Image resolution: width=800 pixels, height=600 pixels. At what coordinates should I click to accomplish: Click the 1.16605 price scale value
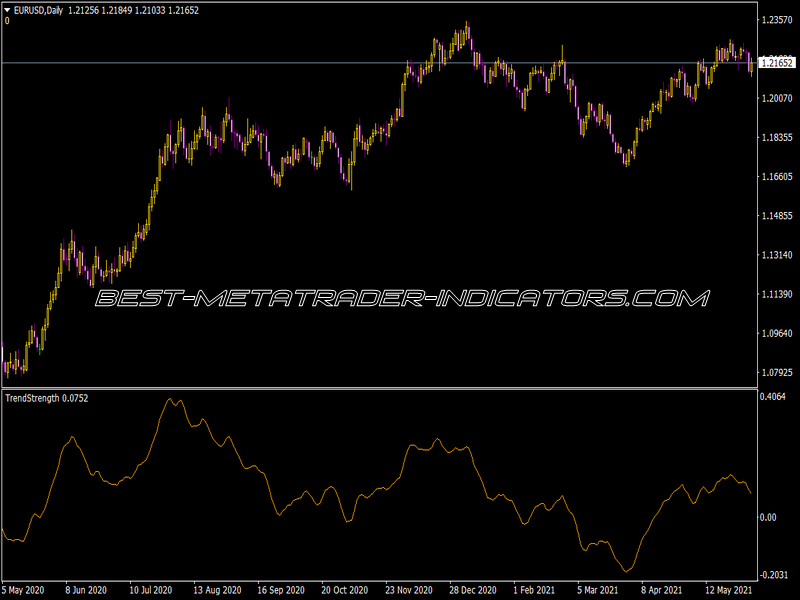pos(777,177)
